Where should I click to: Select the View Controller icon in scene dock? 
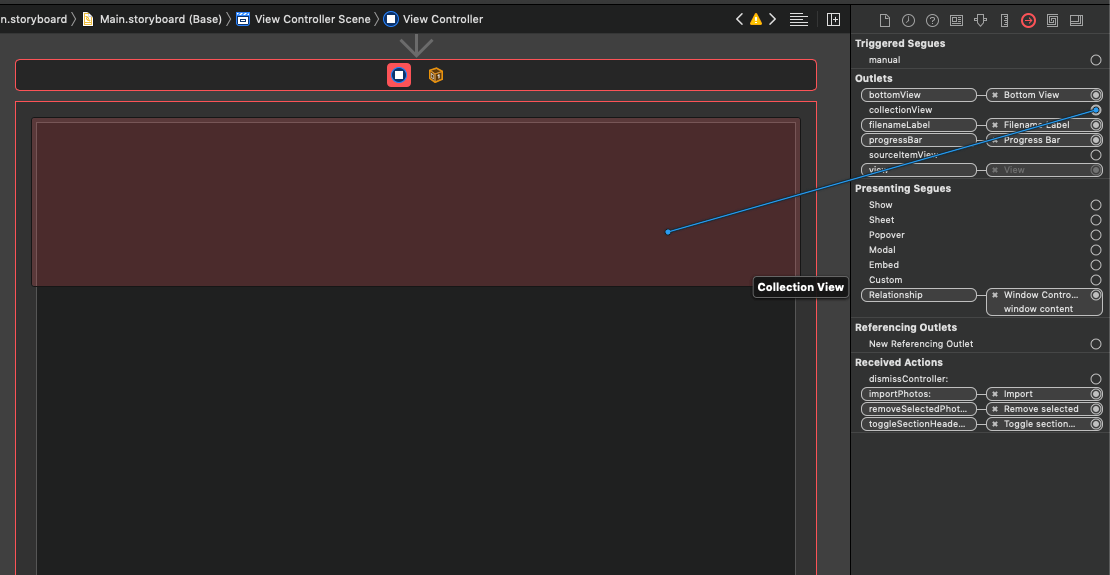click(x=399, y=75)
